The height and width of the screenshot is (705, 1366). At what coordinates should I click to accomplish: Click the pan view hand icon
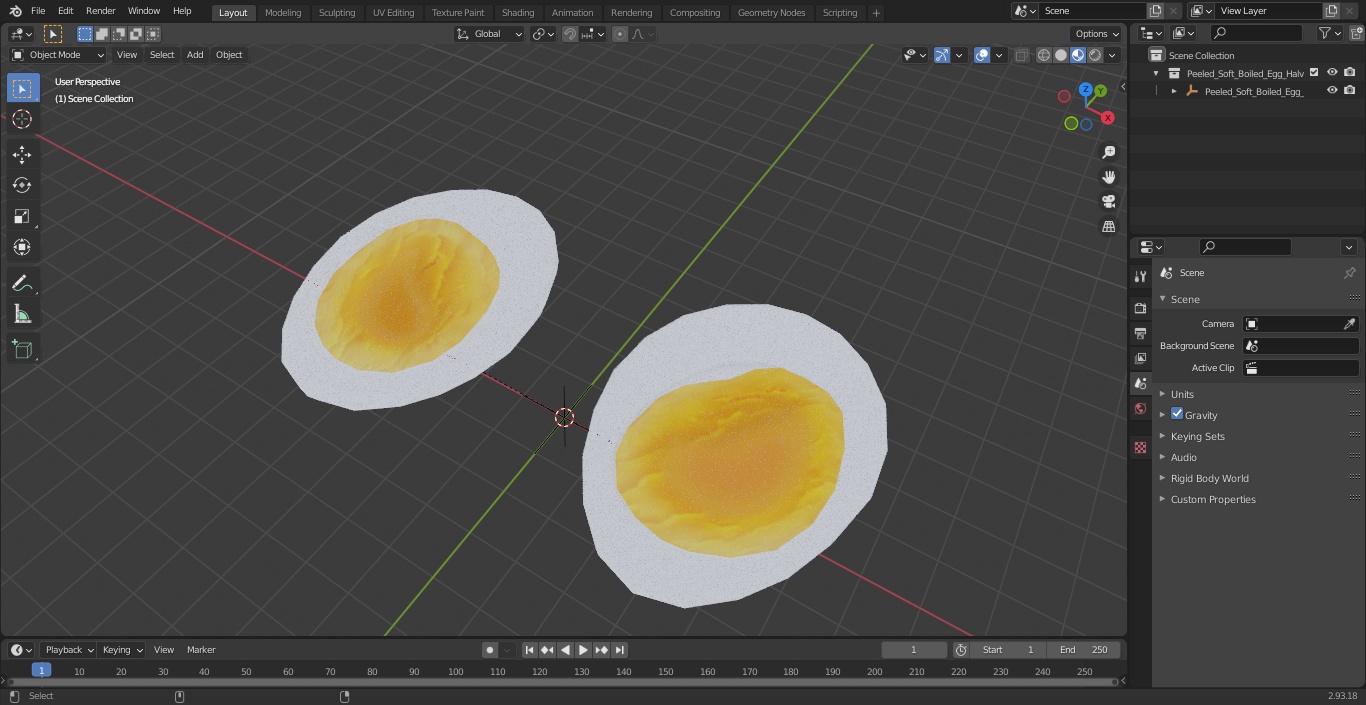click(1108, 177)
